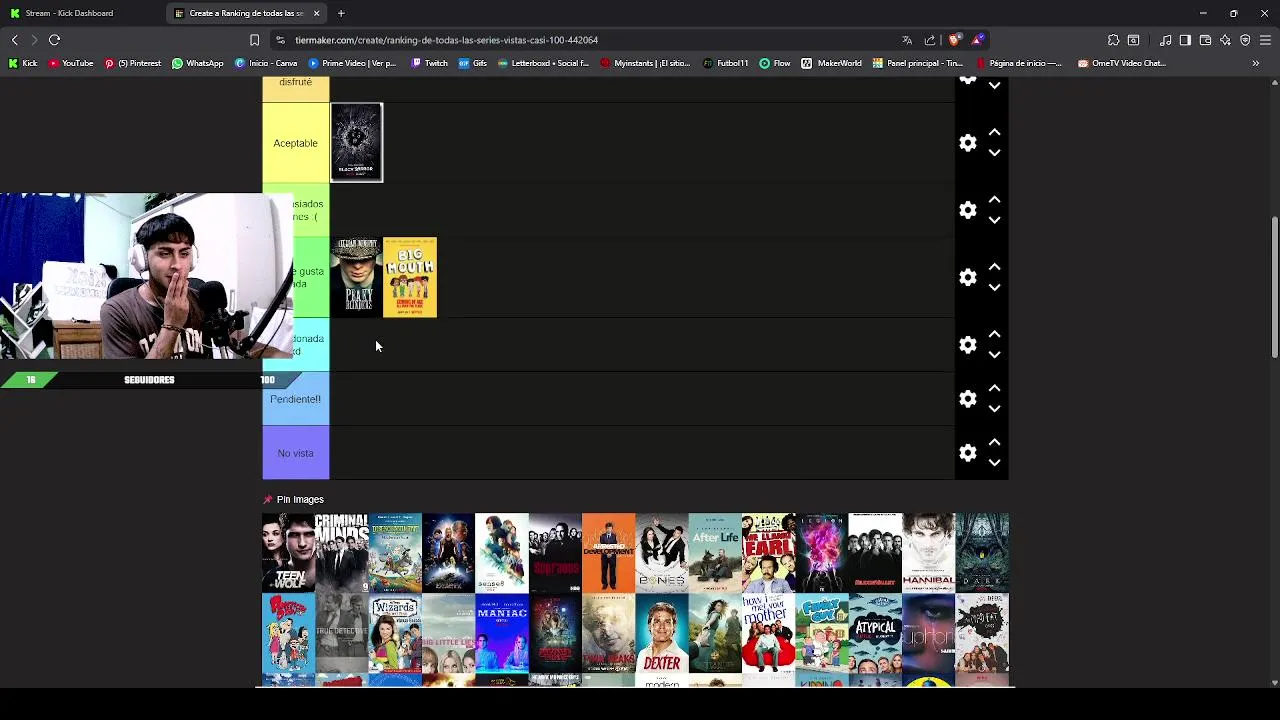Viewport: 1280px width, 720px height.
Task: Select Black Mirror poster in Aceptable tier
Action: point(357,143)
